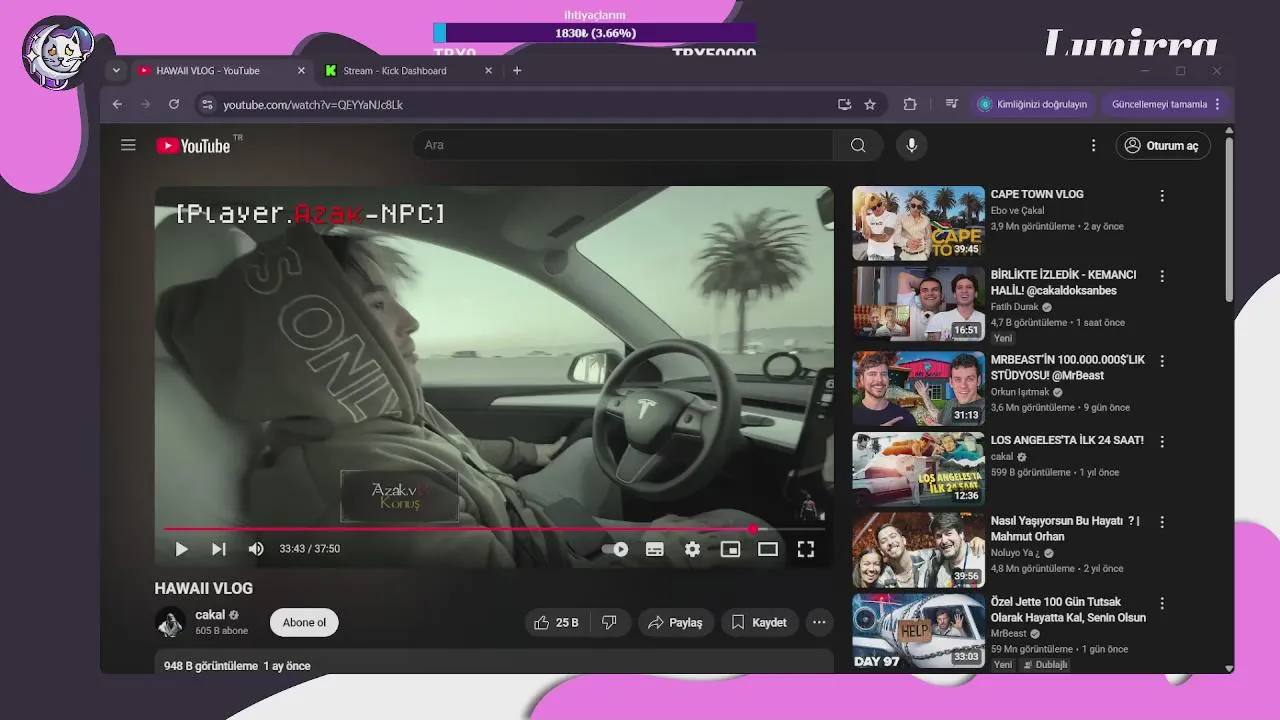Open options menu for Mahmut Orhan video
The width and height of the screenshot is (1280, 720).
(x=1162, y=522)
